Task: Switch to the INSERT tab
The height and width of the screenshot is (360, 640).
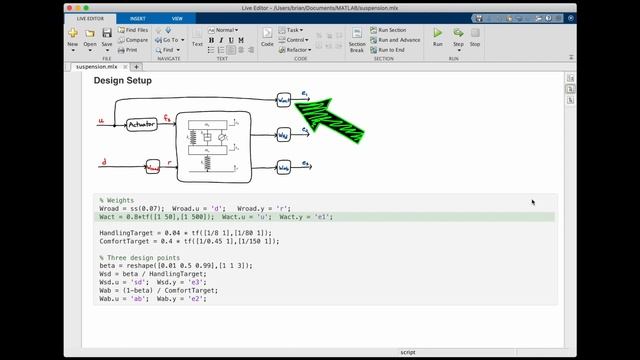Action: pyautogui.click(x=138, y=18)
